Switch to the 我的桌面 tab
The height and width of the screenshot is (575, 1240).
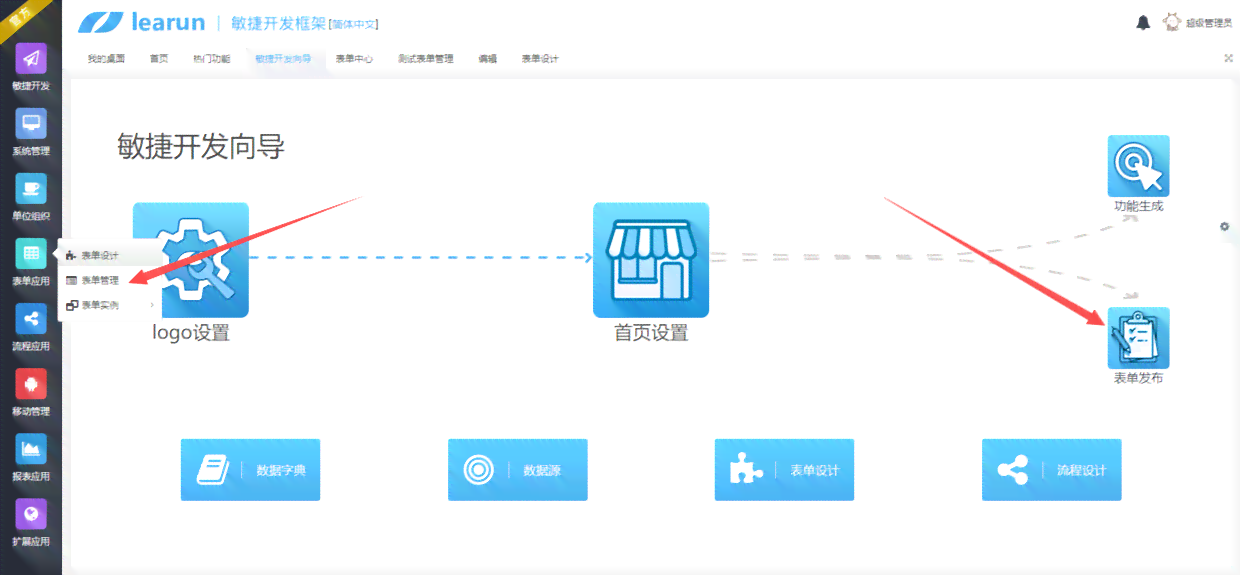coord(106,59)
